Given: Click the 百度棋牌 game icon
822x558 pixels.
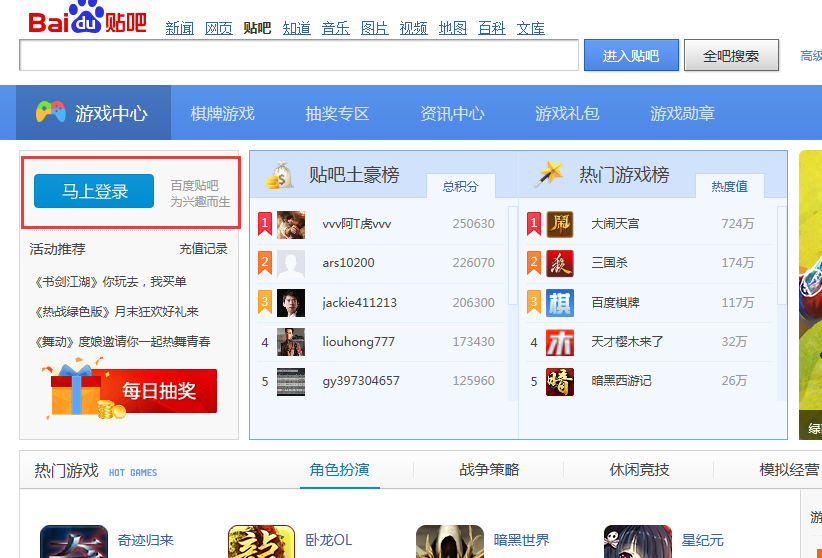Looking at the screenshot, I should click(x=560, y=303).
